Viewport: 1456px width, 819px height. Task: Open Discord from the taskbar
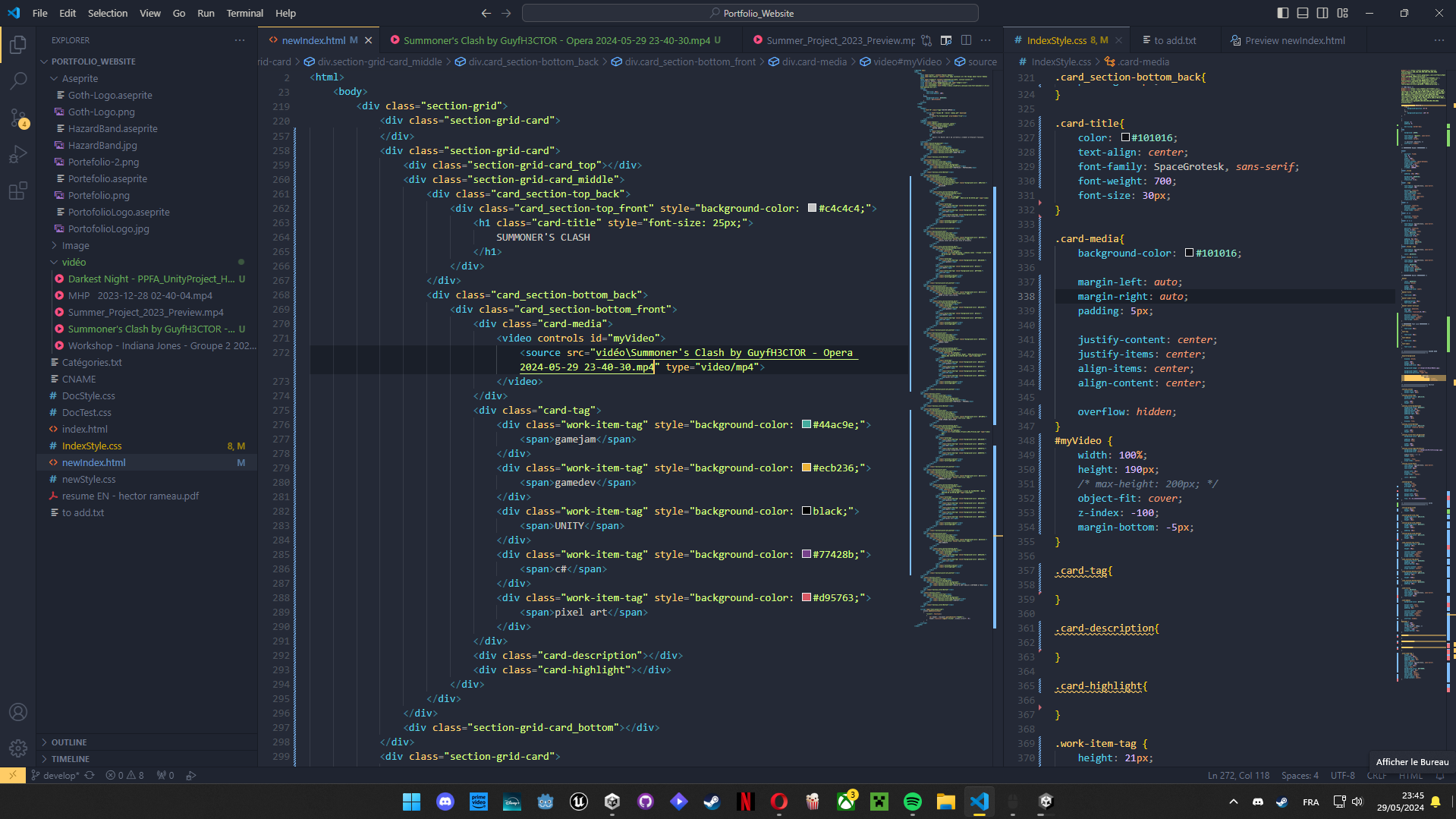pyautogui.click(x=445, y=802)
